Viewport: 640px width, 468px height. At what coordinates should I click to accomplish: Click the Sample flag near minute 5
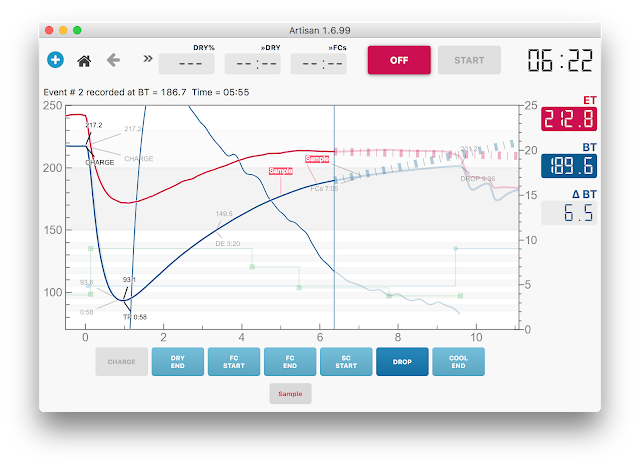280,171
